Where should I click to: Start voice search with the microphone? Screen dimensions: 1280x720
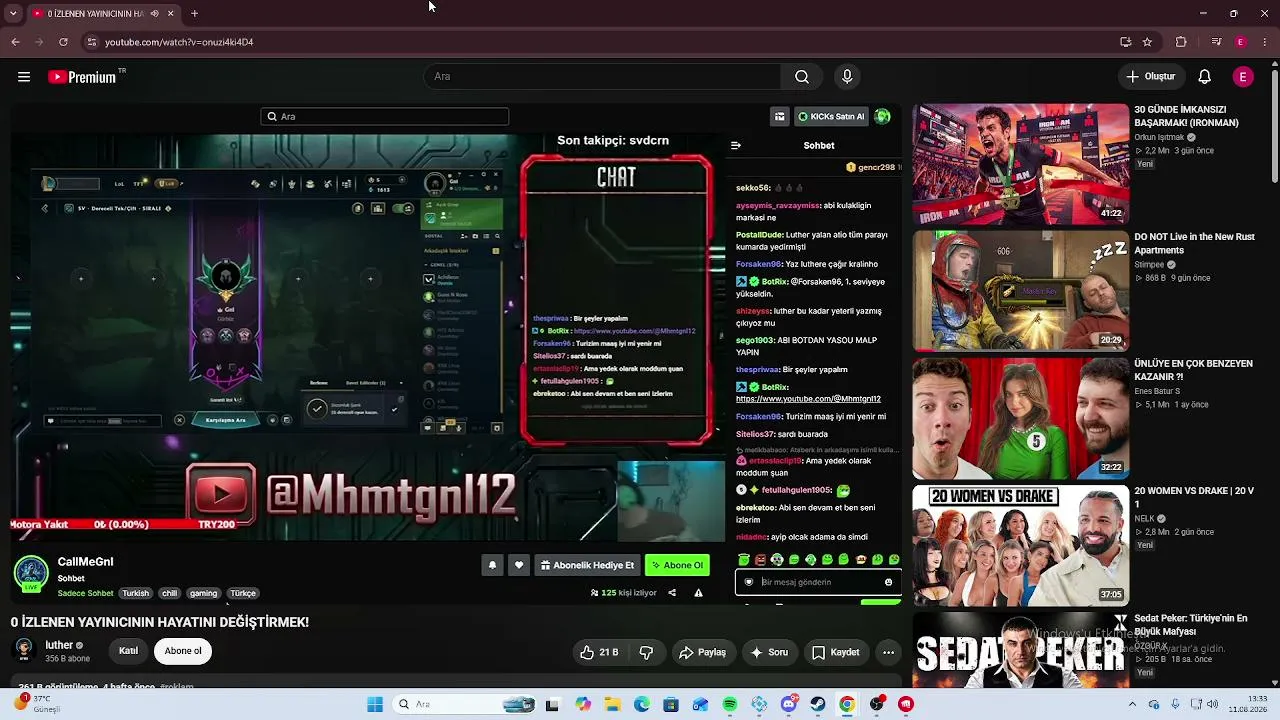coord(847,77)
